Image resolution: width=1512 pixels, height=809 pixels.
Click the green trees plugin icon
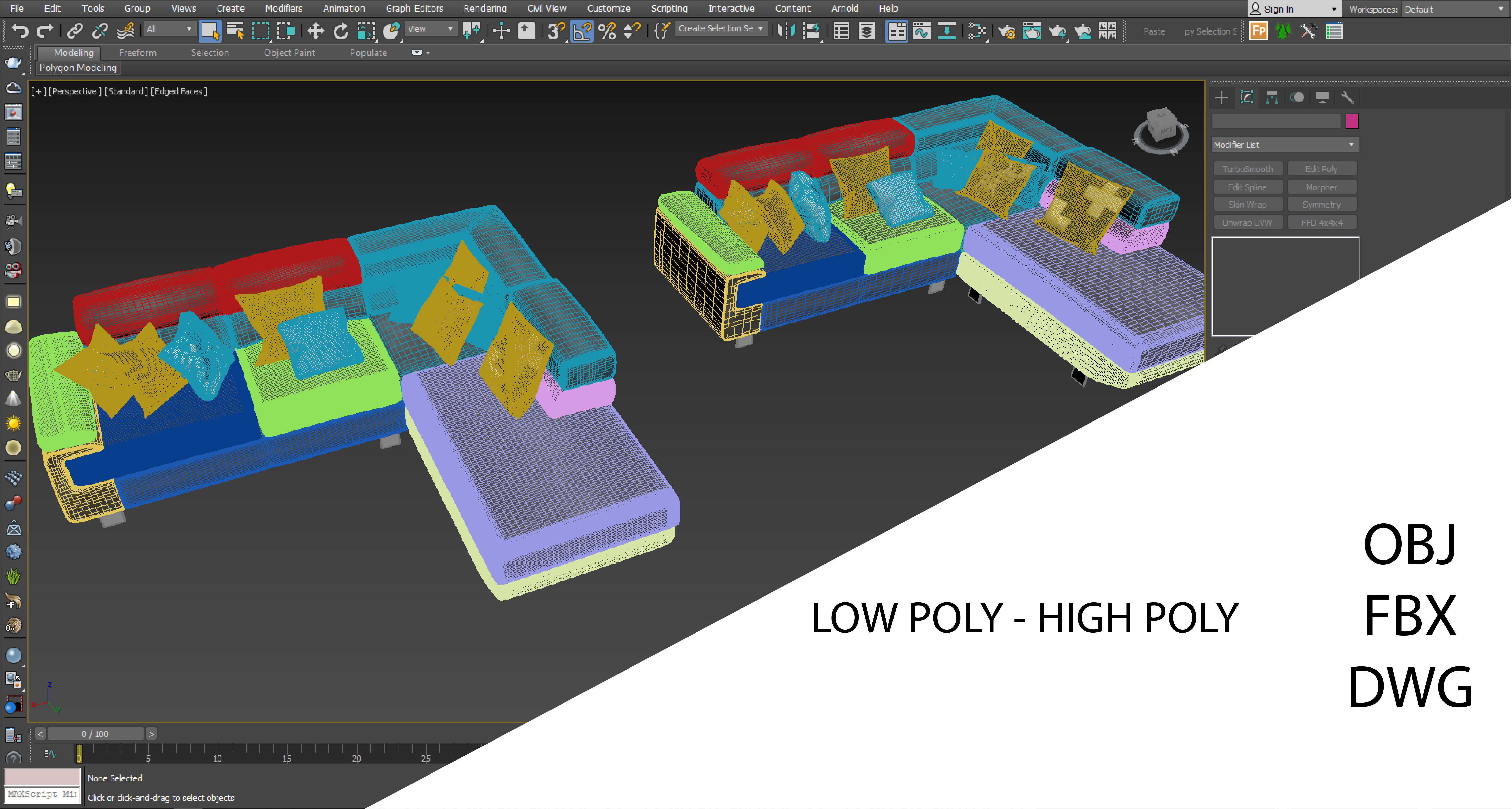tap(1284, 30)
